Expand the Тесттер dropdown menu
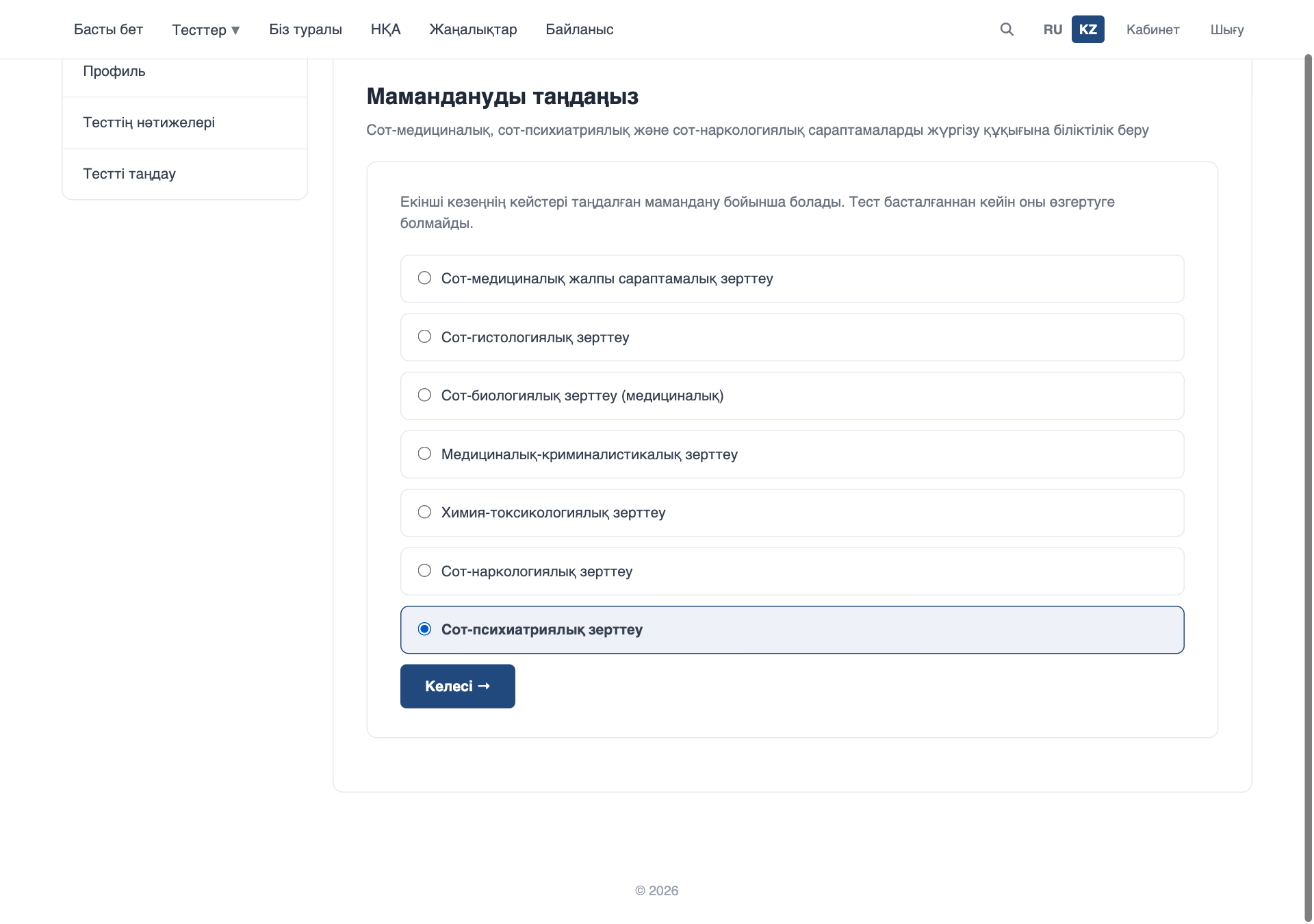The height and width of the screenshot is (924, 1314). tap(206, 29)
